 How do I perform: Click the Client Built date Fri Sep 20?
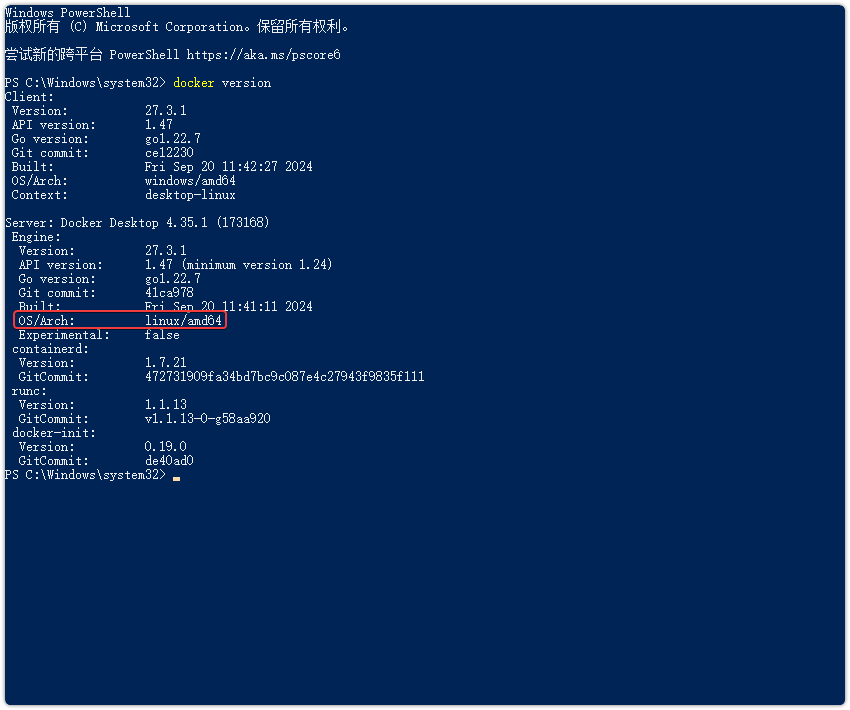228,167
